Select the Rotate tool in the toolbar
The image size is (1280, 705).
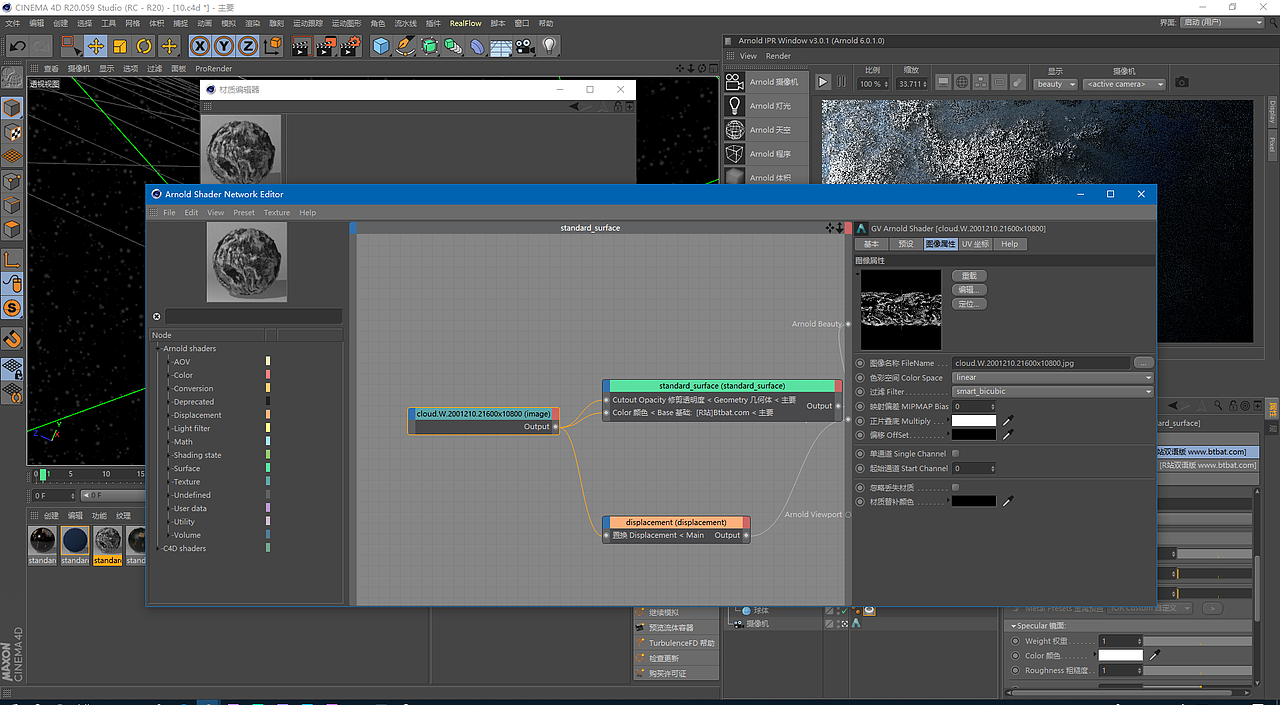[x=144, y=46]
